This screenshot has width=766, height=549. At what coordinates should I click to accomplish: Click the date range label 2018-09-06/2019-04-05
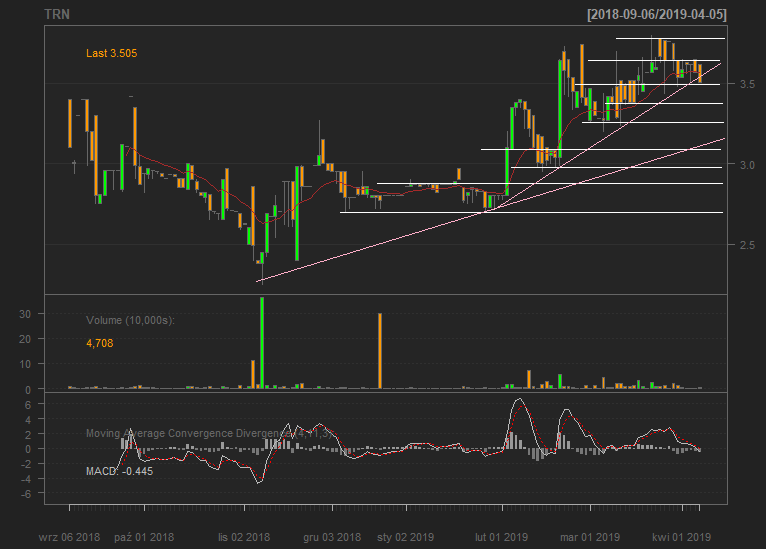tap(657, 14)
